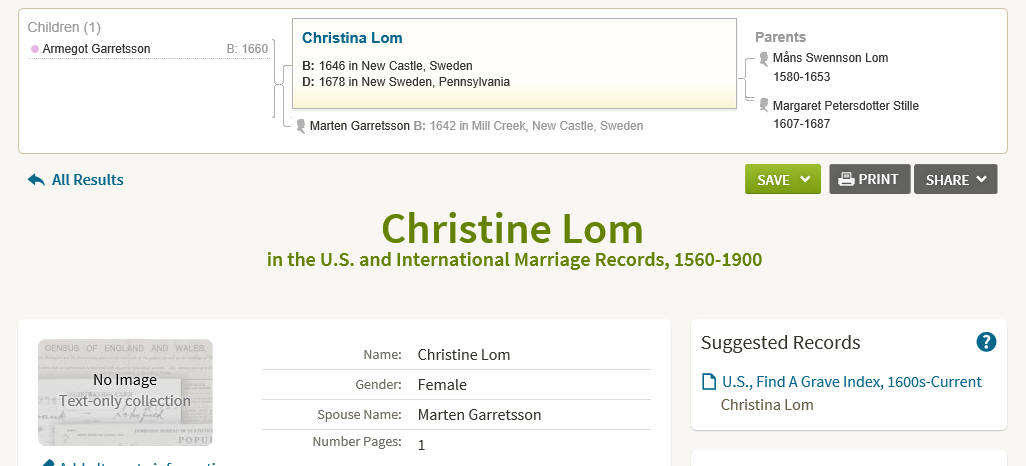Open Christina Lom profile name in tree card
1026x466 pixels.
pyautogui.click(x=352, y=38)
